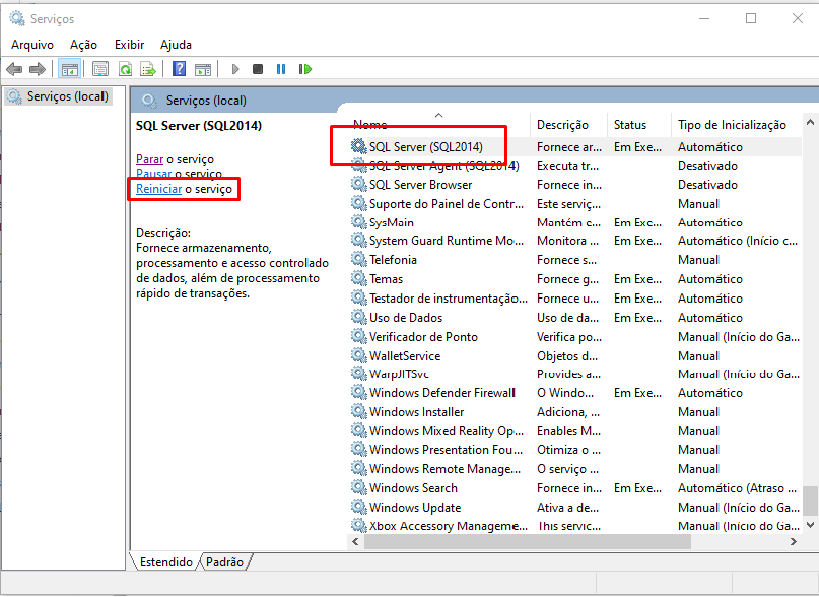Click the 'Adiciona, ...' description cell

point(568,412)
